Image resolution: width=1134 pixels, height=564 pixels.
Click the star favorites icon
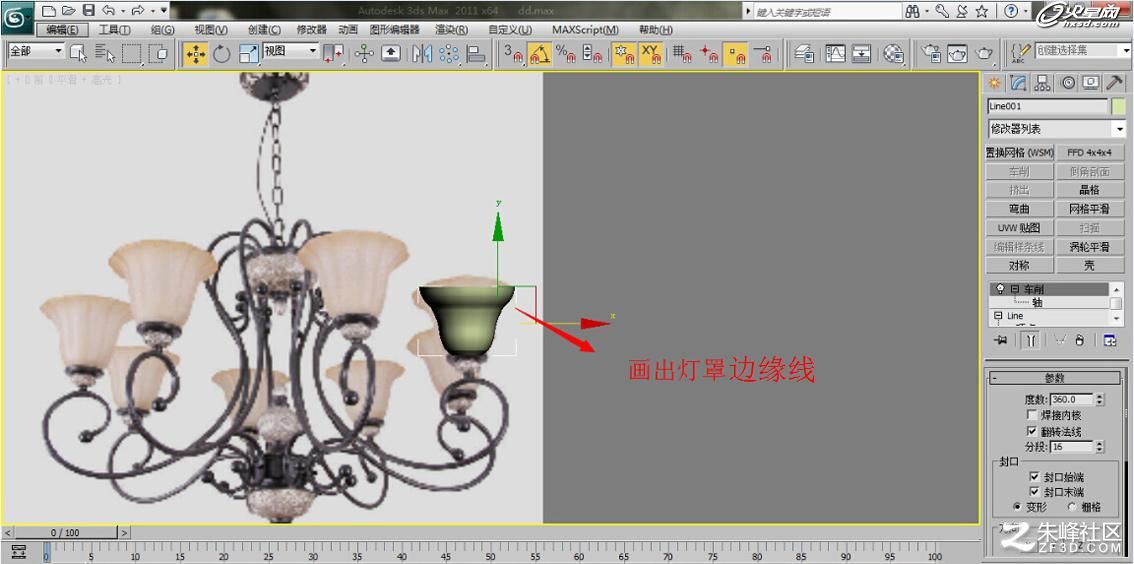pyautogui.click(x=981, y=11)
